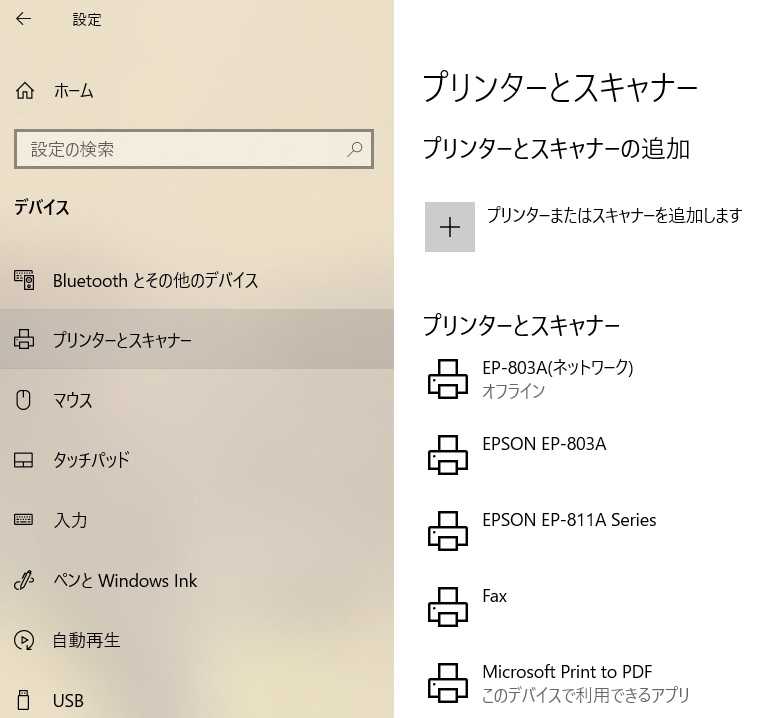
Task: Select 自動再生 in the sidebar
Action: (86, 640)
